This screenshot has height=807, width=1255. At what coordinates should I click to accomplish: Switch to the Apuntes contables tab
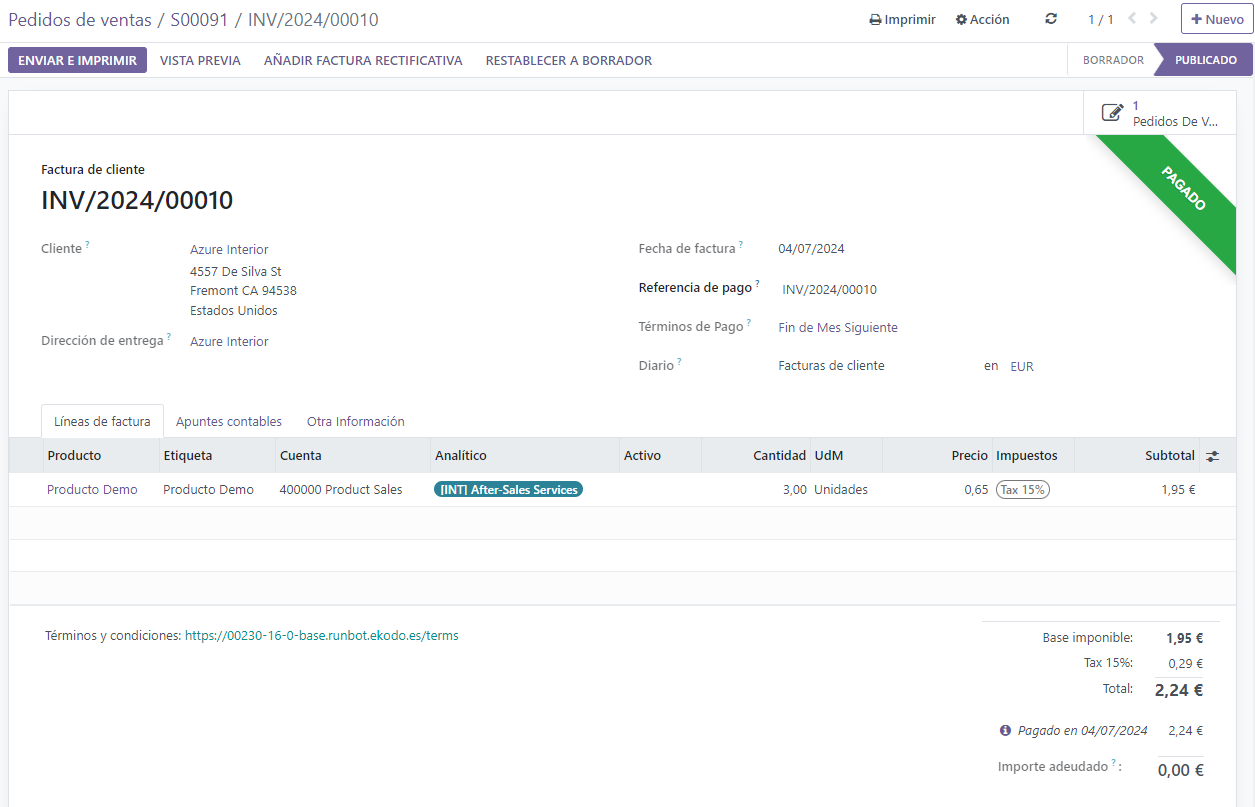(x=229, y=421)
